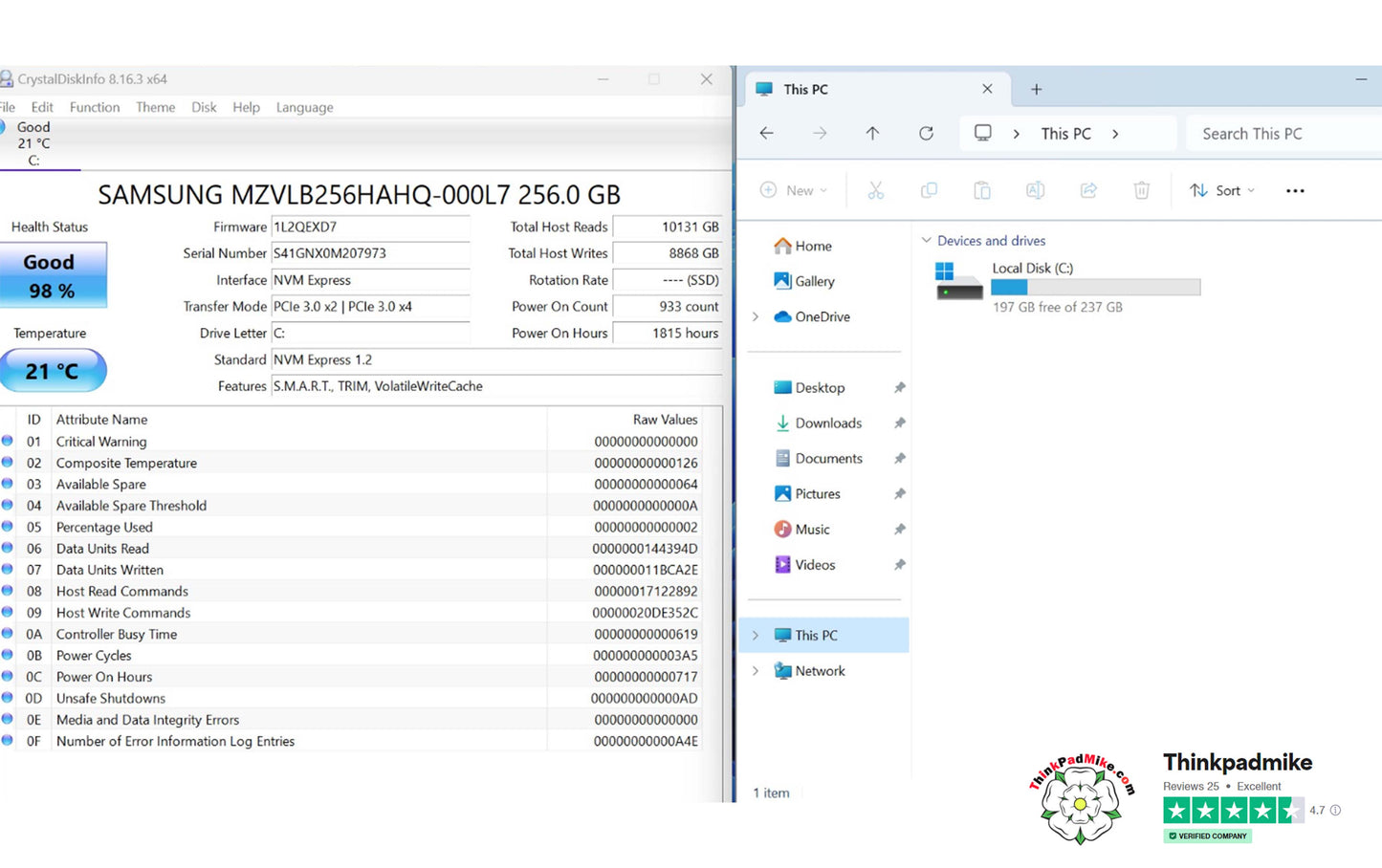
Task: Select the Host Read Commands row
Action: pos(351,591)
